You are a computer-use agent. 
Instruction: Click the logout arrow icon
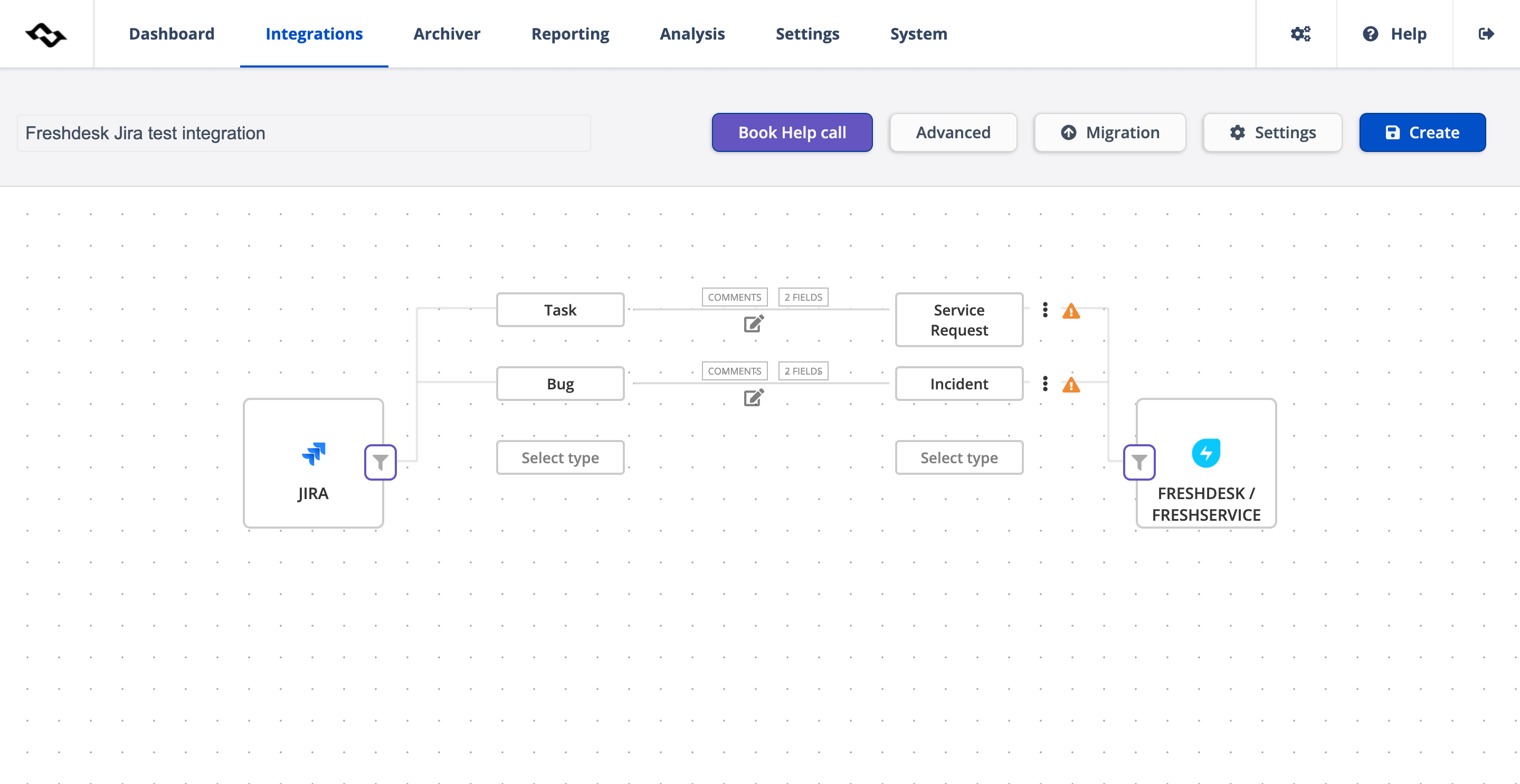(1486, 34)
